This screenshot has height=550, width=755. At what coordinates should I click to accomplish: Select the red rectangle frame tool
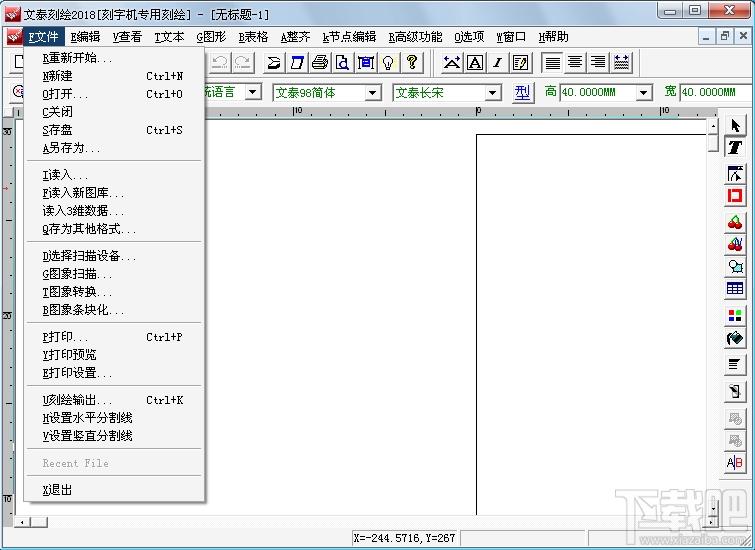(x=735, y=196)
